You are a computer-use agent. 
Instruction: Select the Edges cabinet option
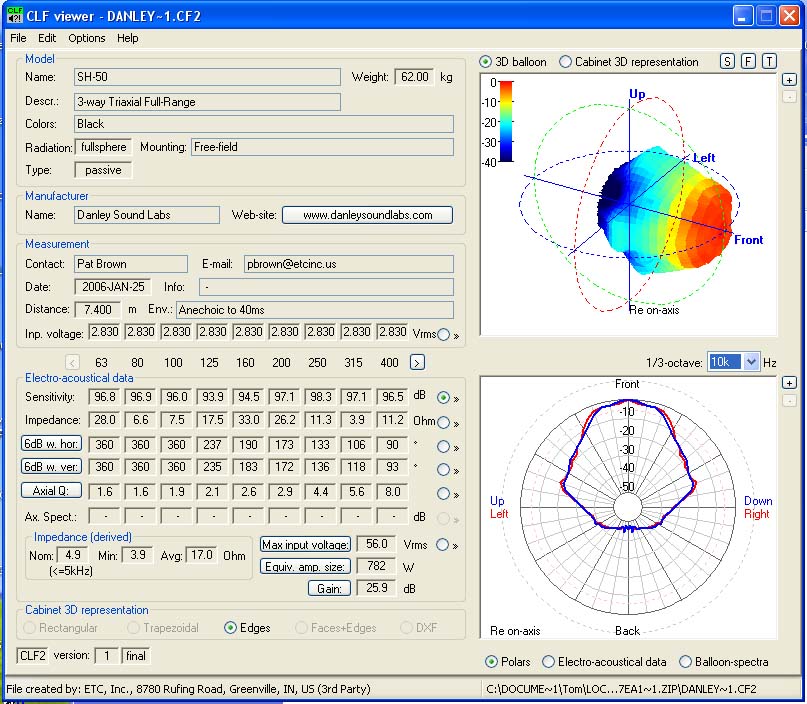pyautogui.click(x=231, y=628)
